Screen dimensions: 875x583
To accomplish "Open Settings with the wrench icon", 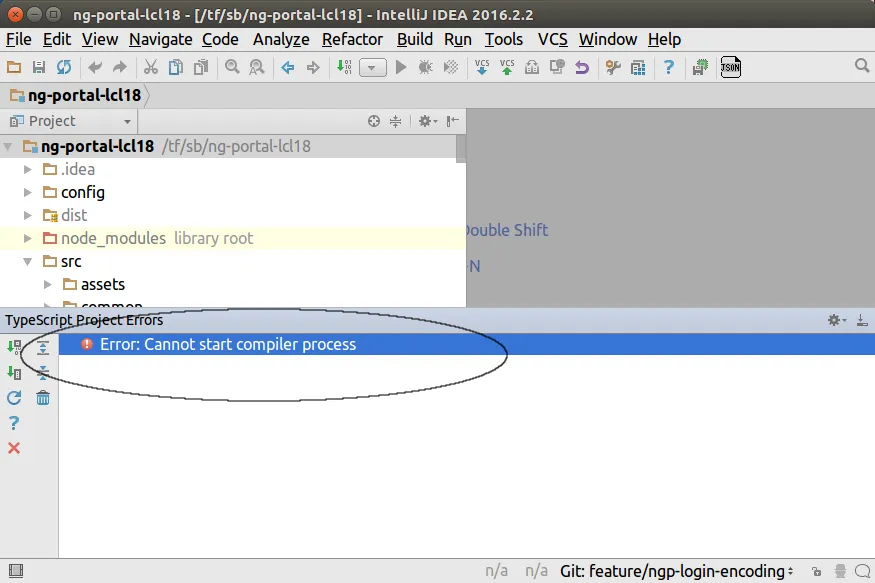I will pyautogui.click(x=613, y=68).
